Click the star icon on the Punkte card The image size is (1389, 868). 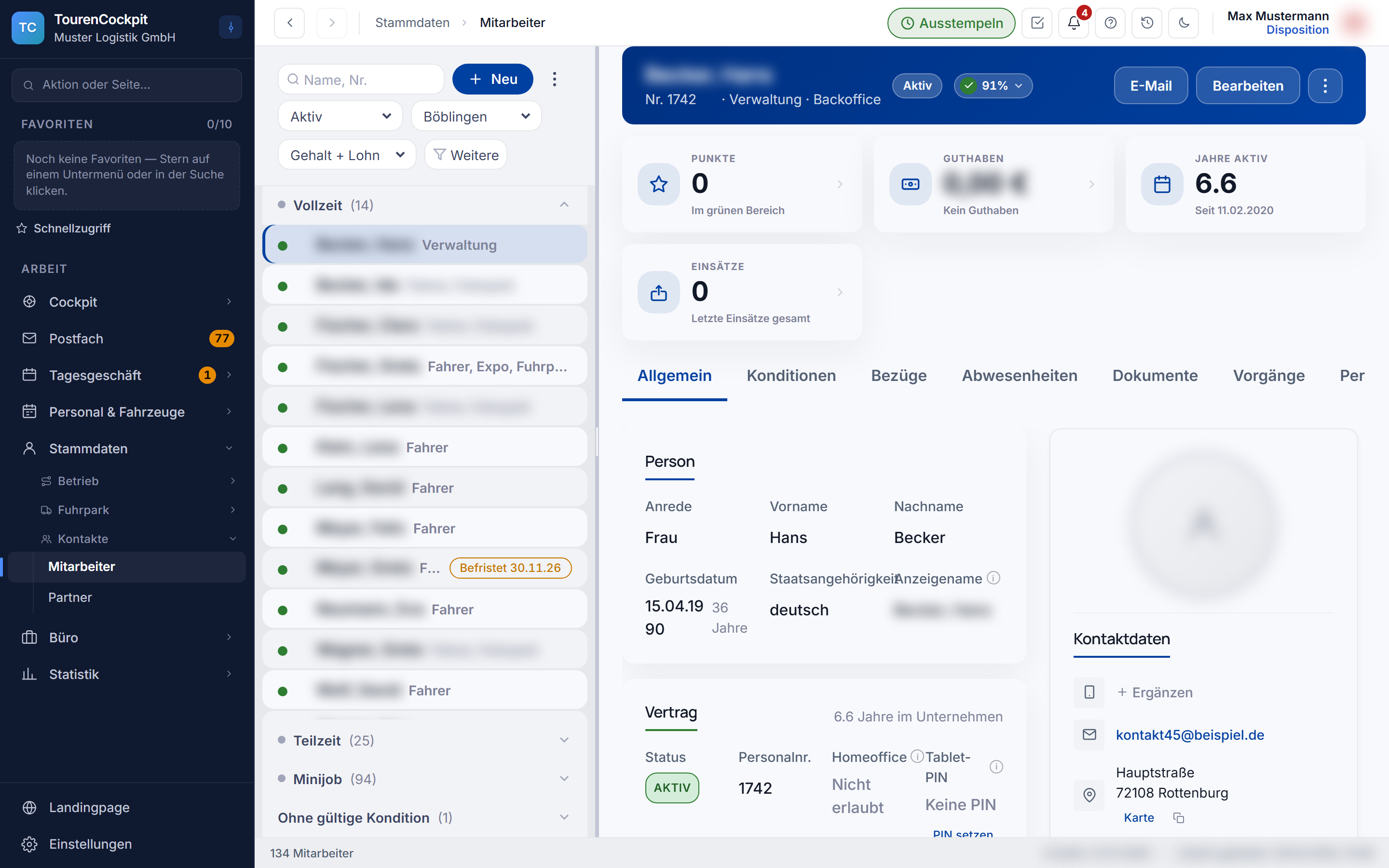pos(659,184)
